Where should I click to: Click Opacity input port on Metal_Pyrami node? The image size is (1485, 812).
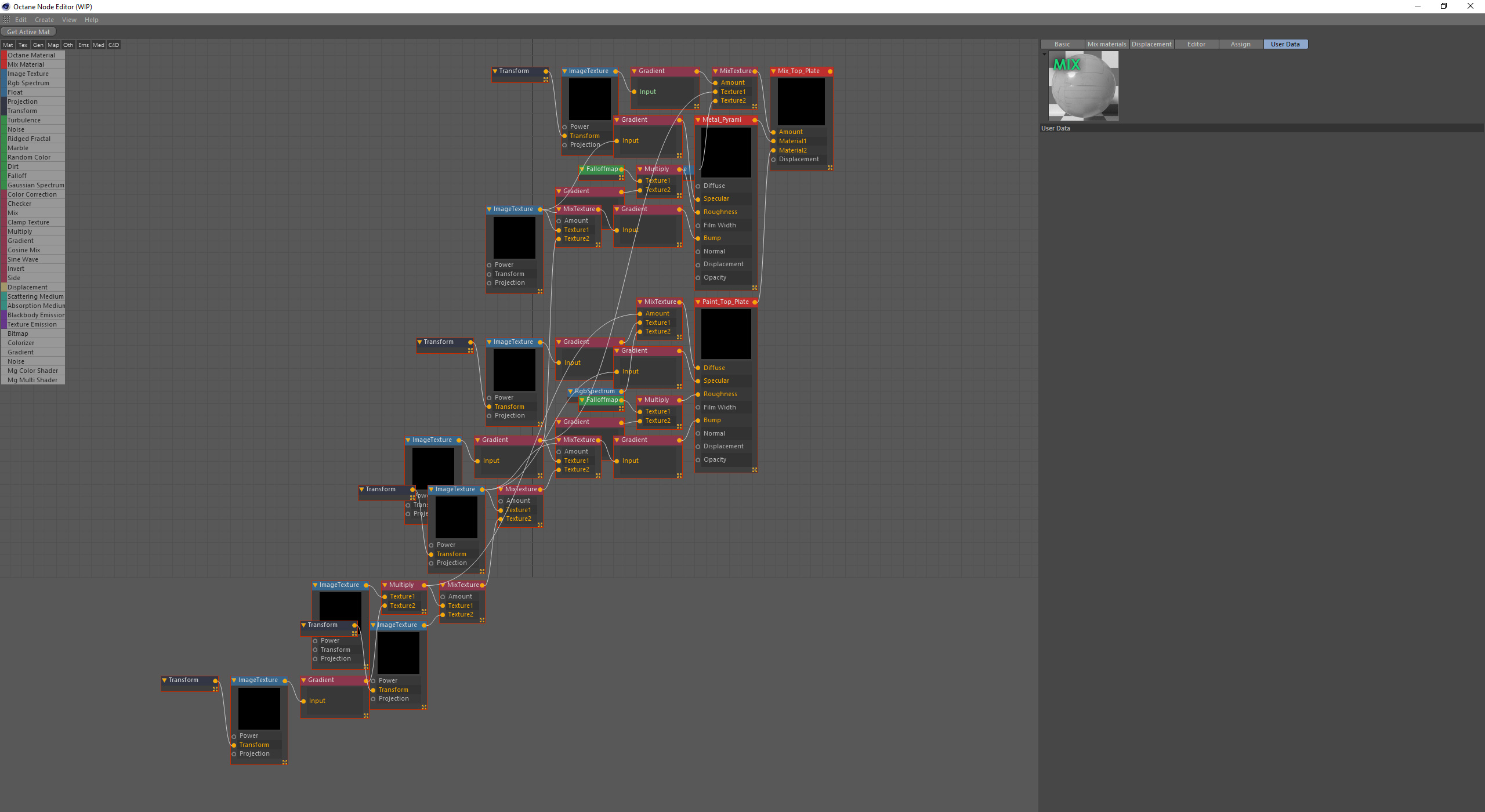698,278
